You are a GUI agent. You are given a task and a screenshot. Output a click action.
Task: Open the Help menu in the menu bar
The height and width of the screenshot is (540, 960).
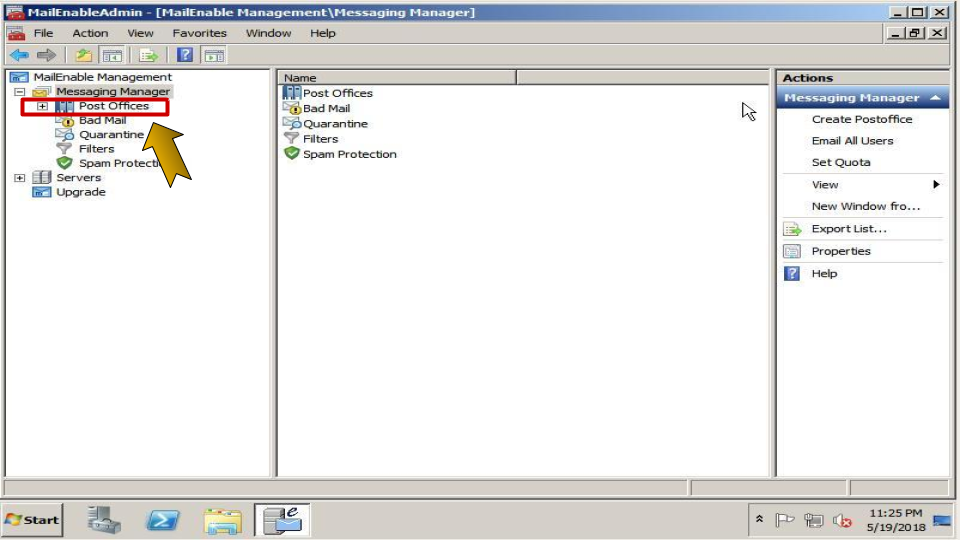[323, 33]
